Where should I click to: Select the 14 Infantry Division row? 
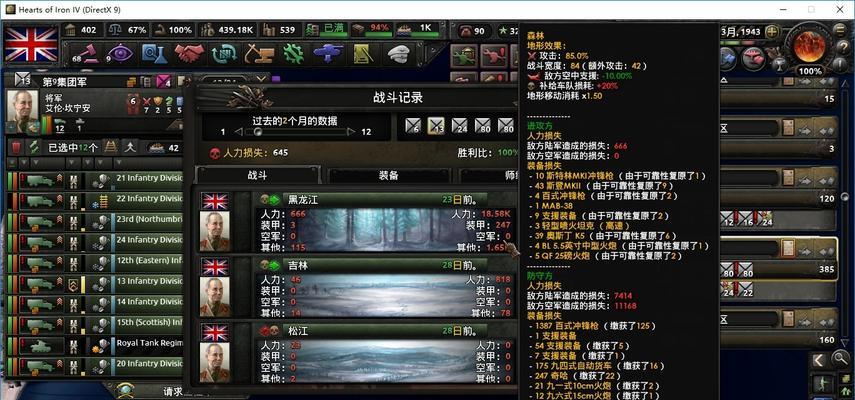pos(94,303)
